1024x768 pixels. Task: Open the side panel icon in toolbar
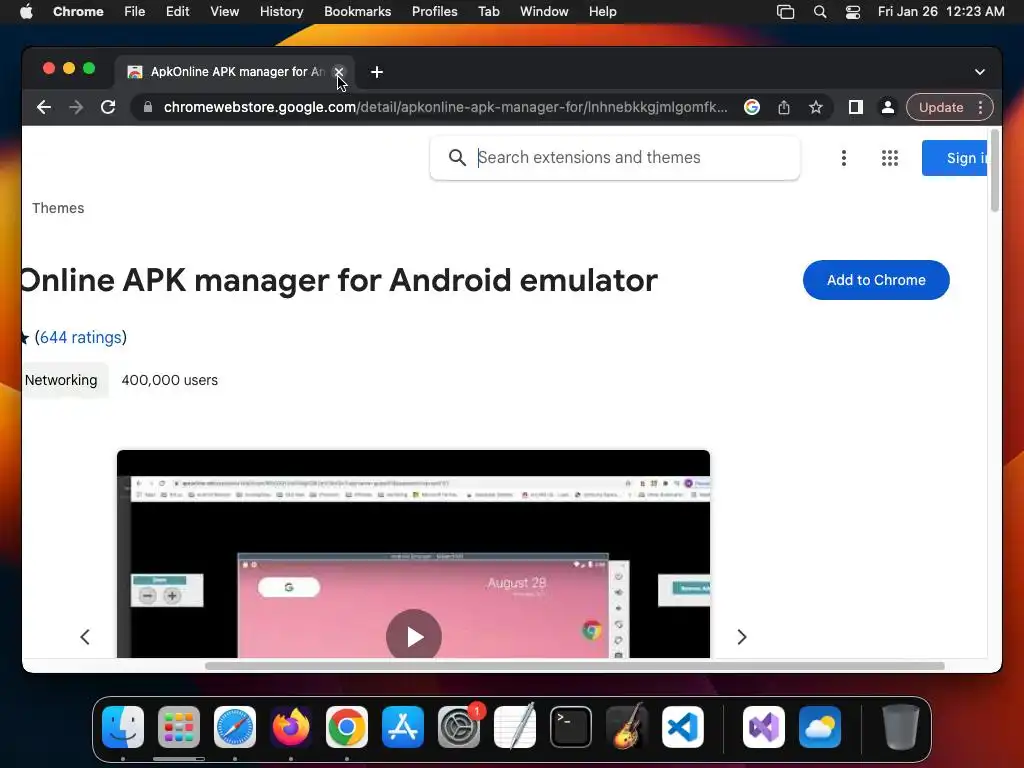coord(856,107)
